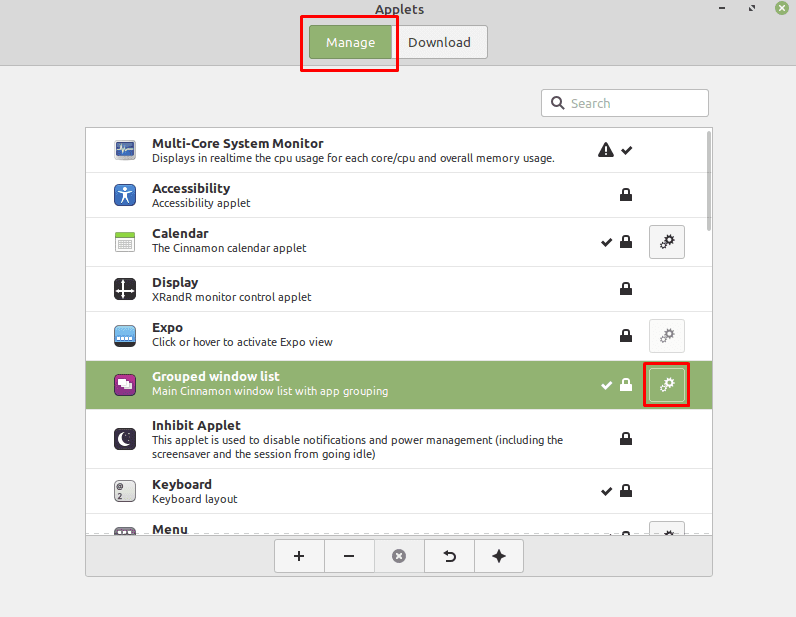Click 'Main Cinnamon window list with app grouping'
The image size is (796, 617).
tap(270, 391)
